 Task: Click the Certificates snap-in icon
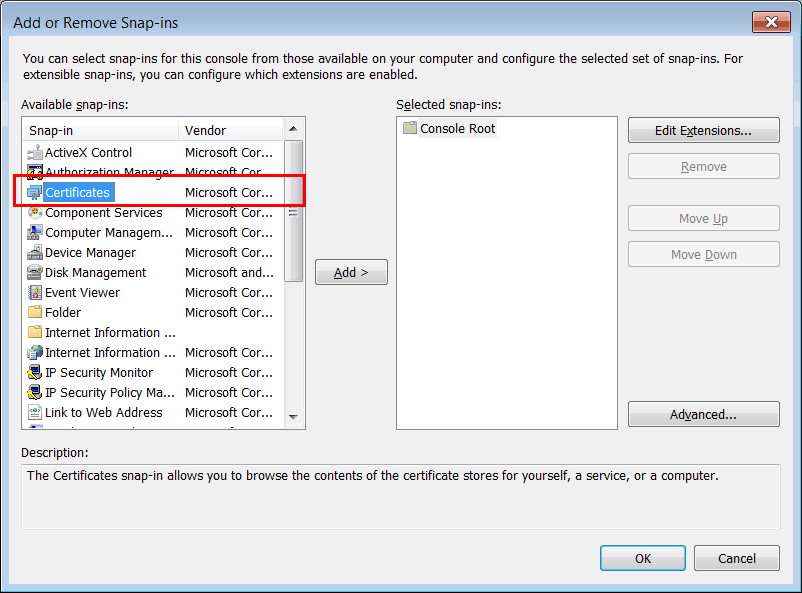tap(35, 192)
